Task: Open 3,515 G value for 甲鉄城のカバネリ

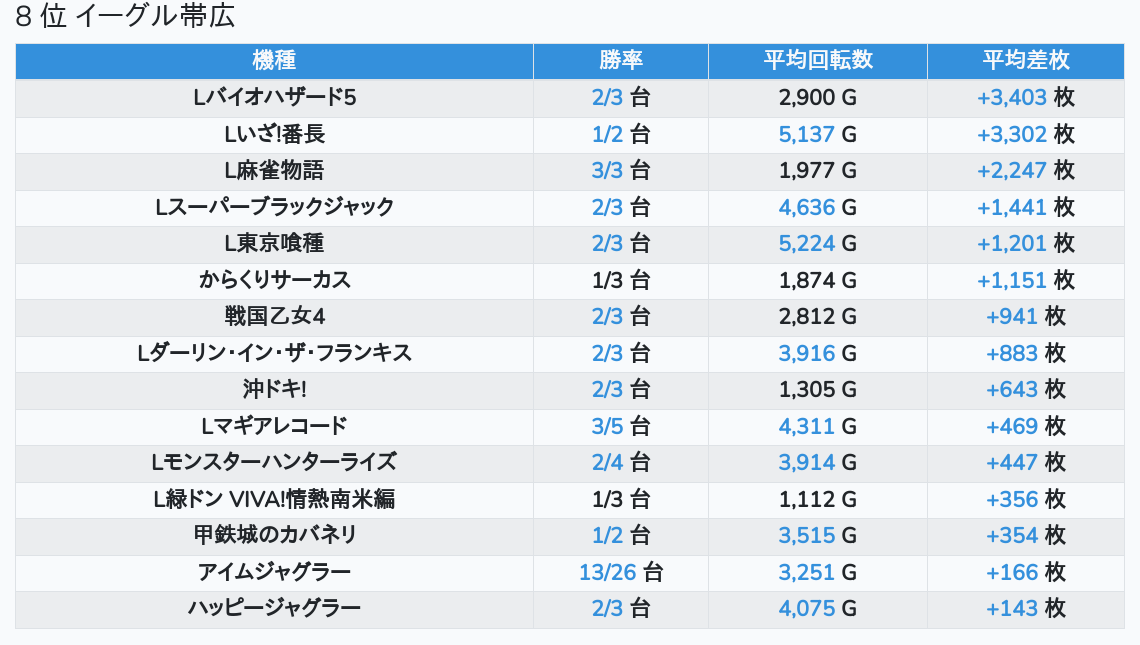Action: [807, 536]
